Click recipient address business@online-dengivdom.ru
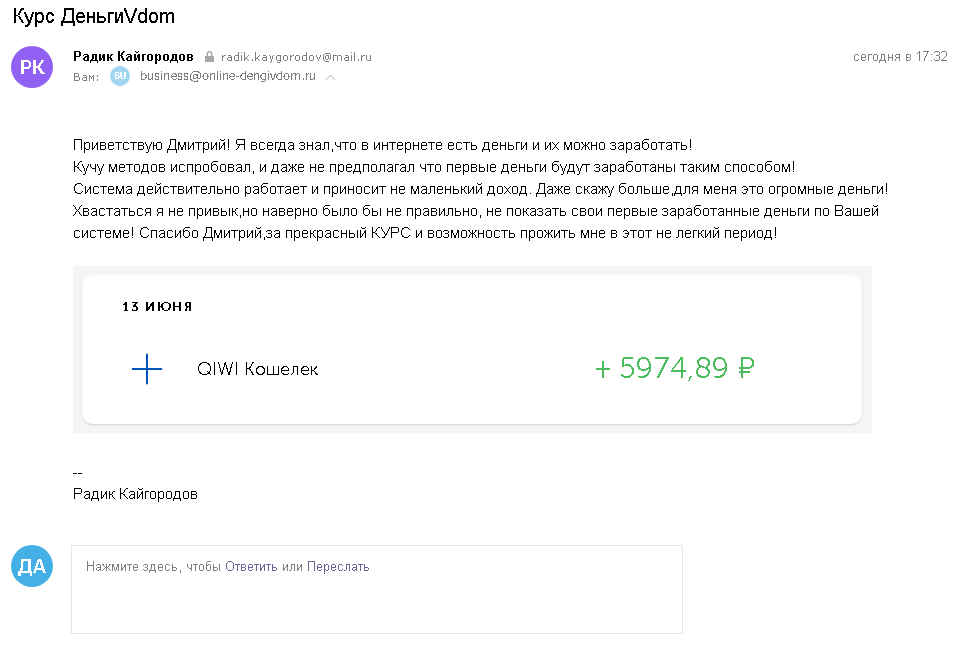The image size is (964, 661). point(228,76)
